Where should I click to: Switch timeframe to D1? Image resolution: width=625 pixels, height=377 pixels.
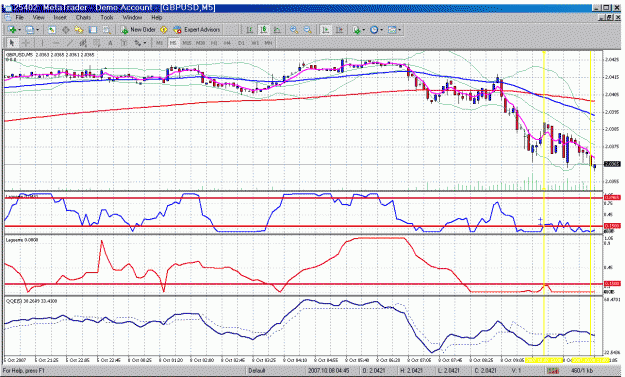(x=241, y=43)
